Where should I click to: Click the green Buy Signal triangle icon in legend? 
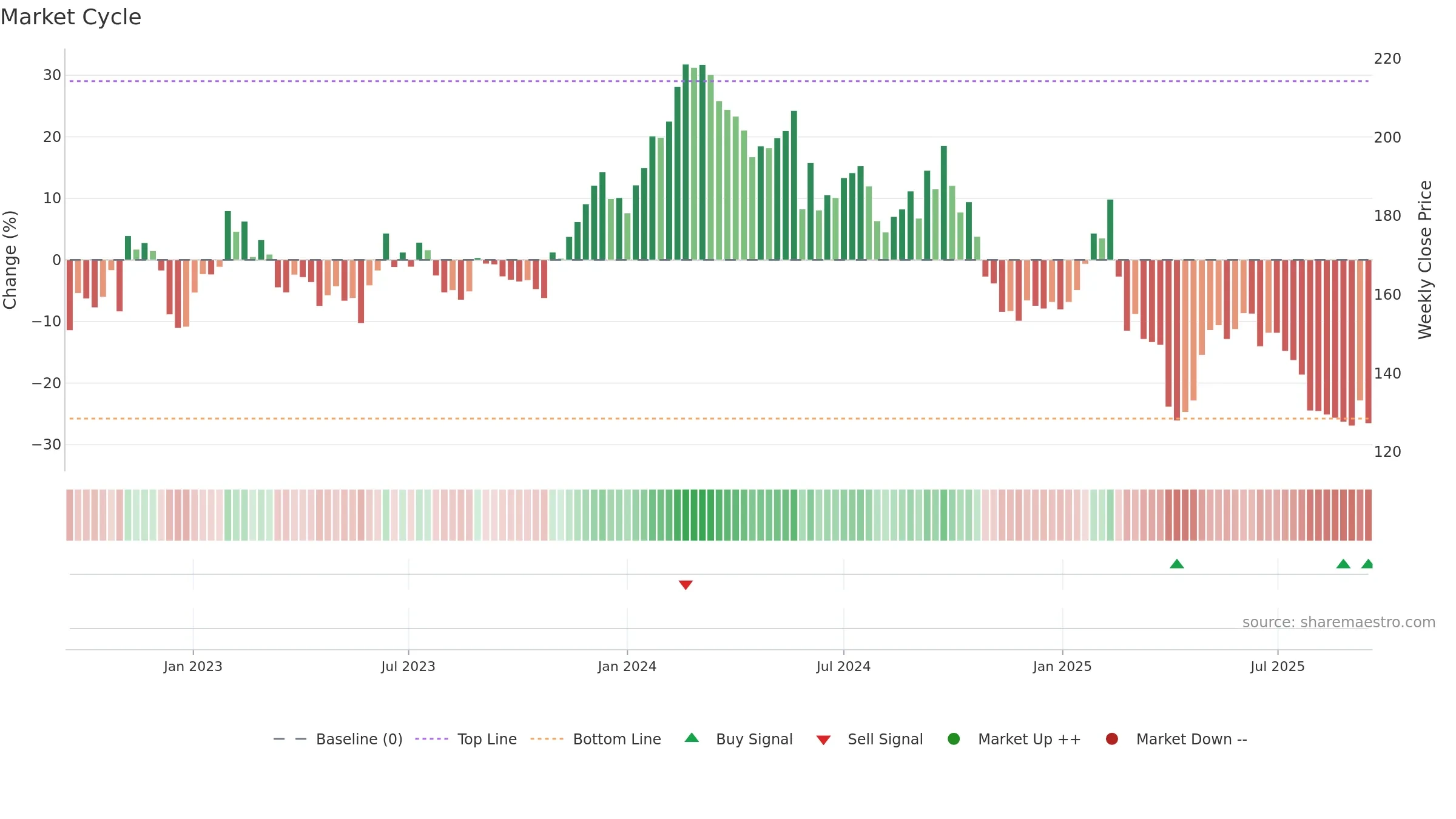tap(692, 738)
